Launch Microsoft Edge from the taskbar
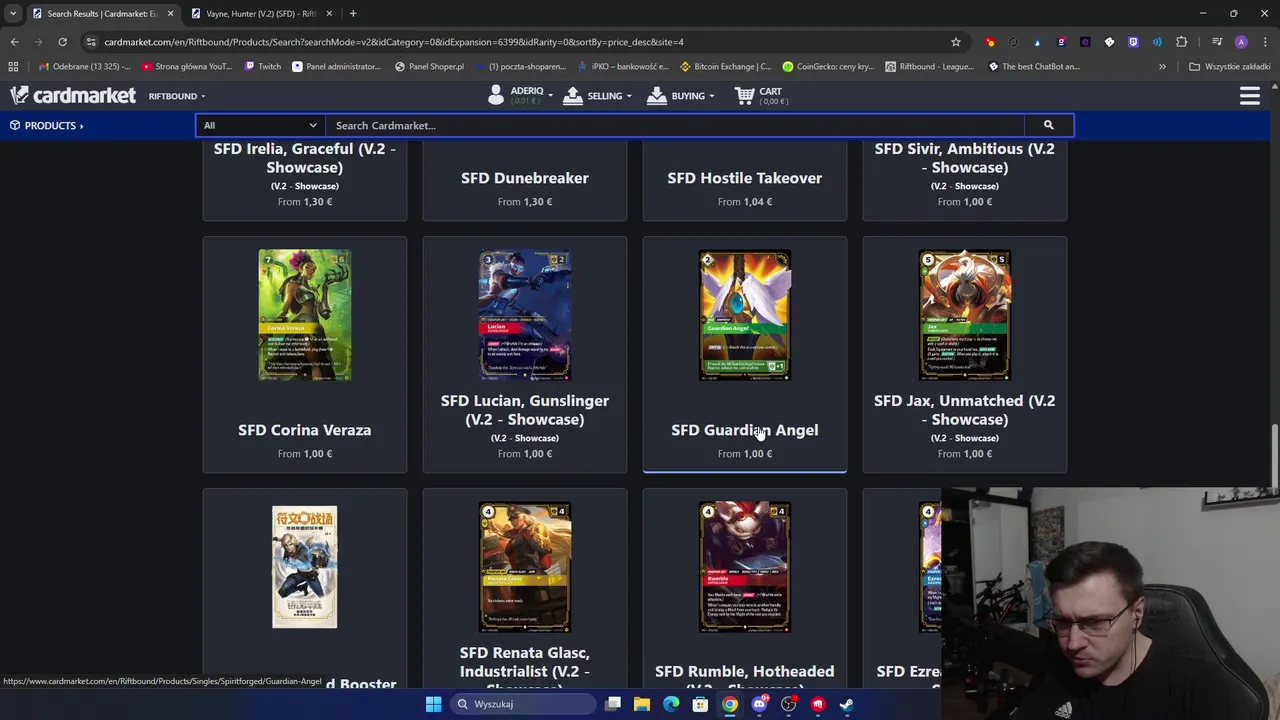The width and height of the screenshot is (1280, 720). pos(671,704)
